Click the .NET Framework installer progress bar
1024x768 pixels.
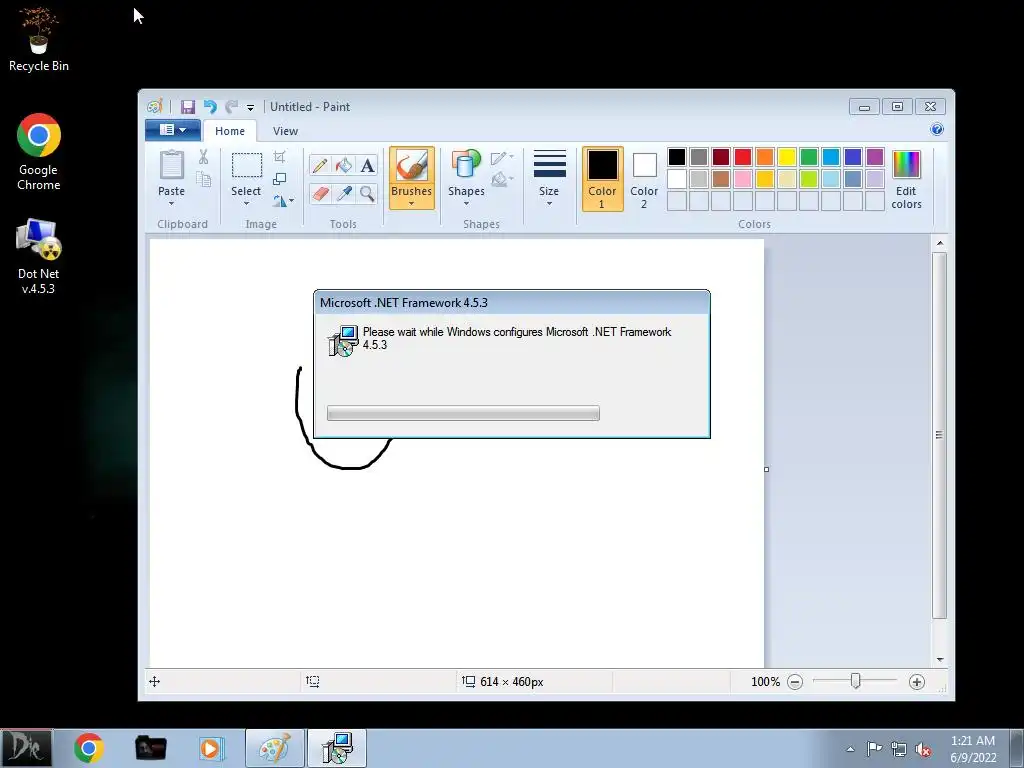tap(463, 413)
